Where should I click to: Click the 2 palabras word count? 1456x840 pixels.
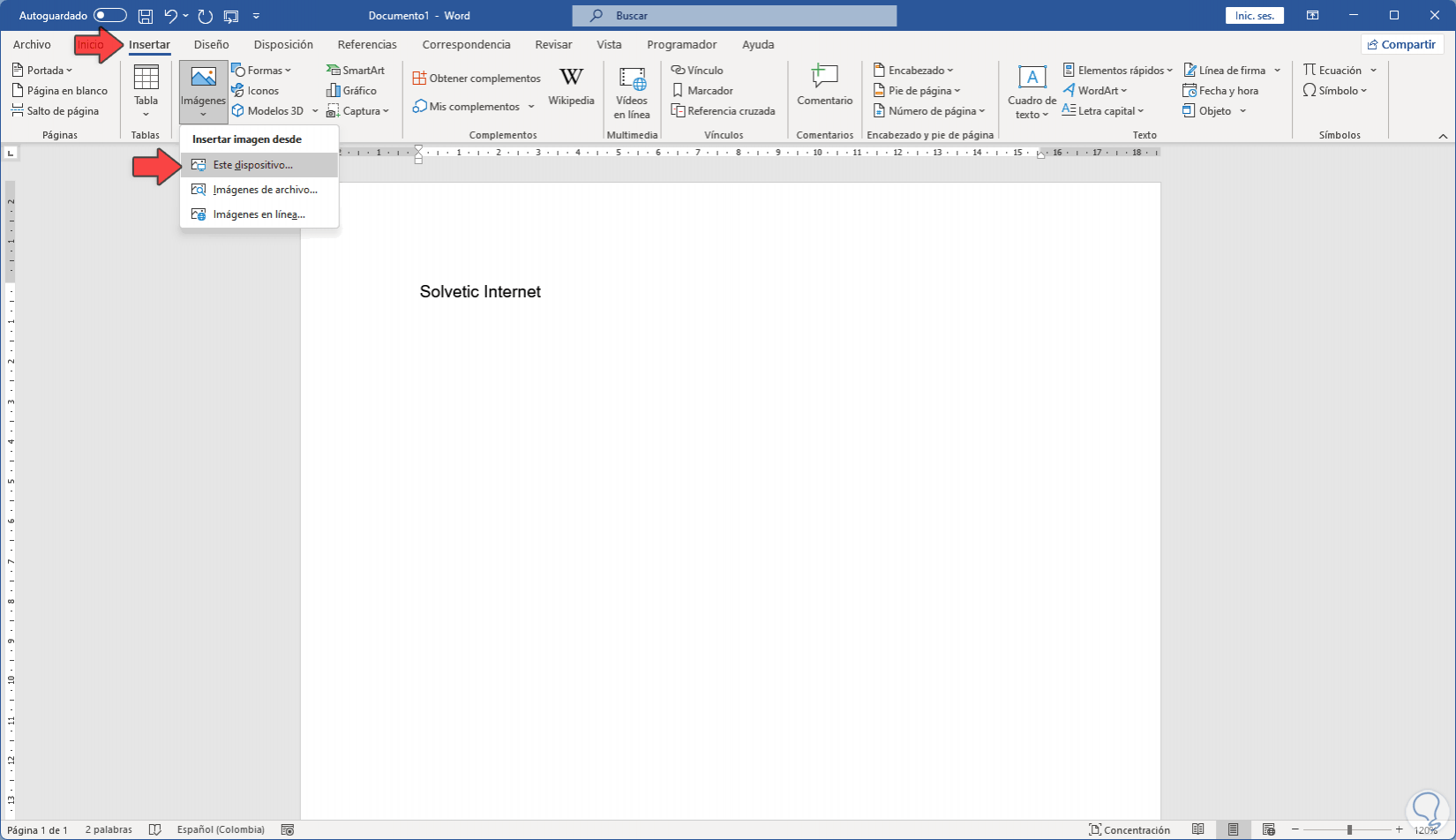tap(109, 829)
